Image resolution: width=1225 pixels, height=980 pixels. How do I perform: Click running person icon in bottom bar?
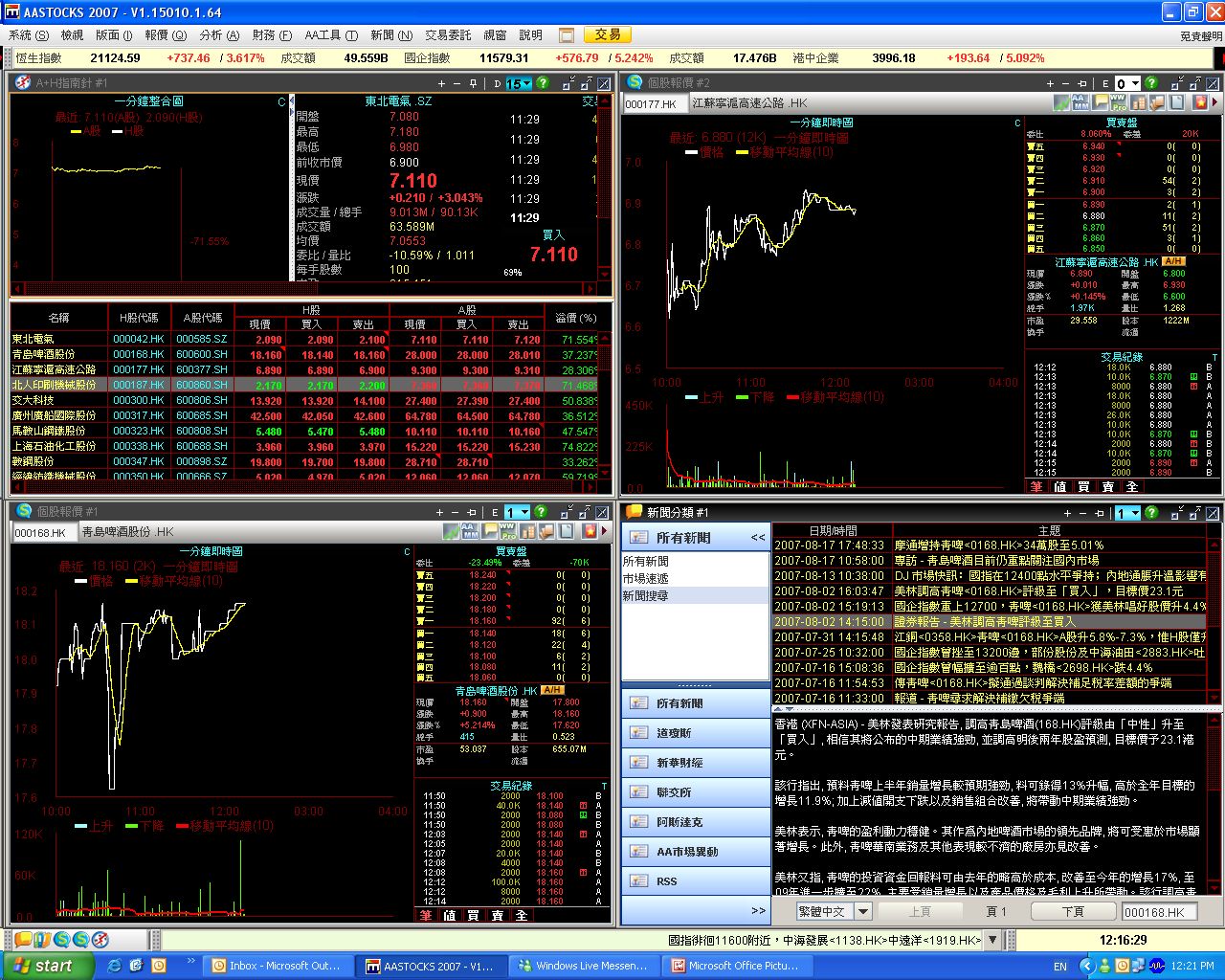click(x=100, y=941)
